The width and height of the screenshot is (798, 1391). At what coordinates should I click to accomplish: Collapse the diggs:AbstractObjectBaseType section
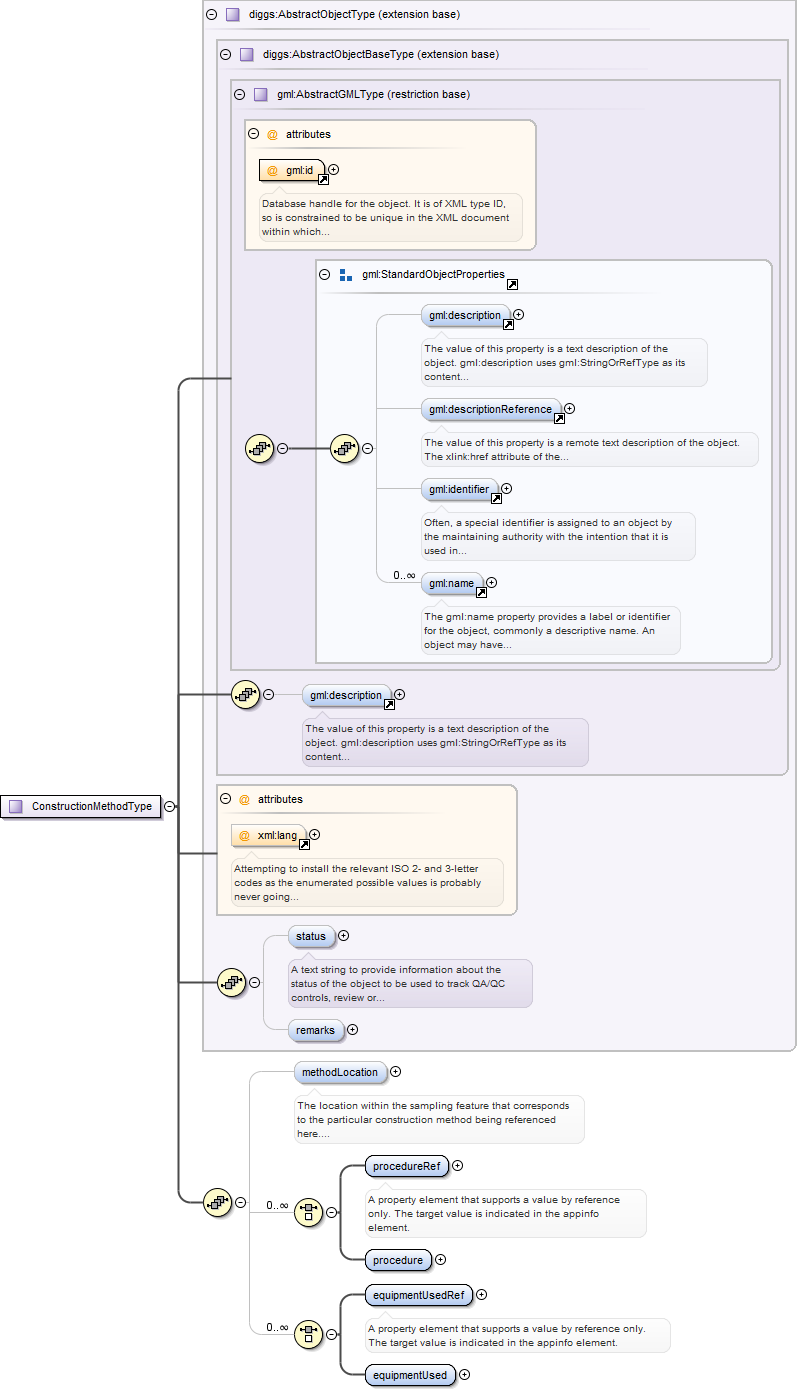click(225, 55)
